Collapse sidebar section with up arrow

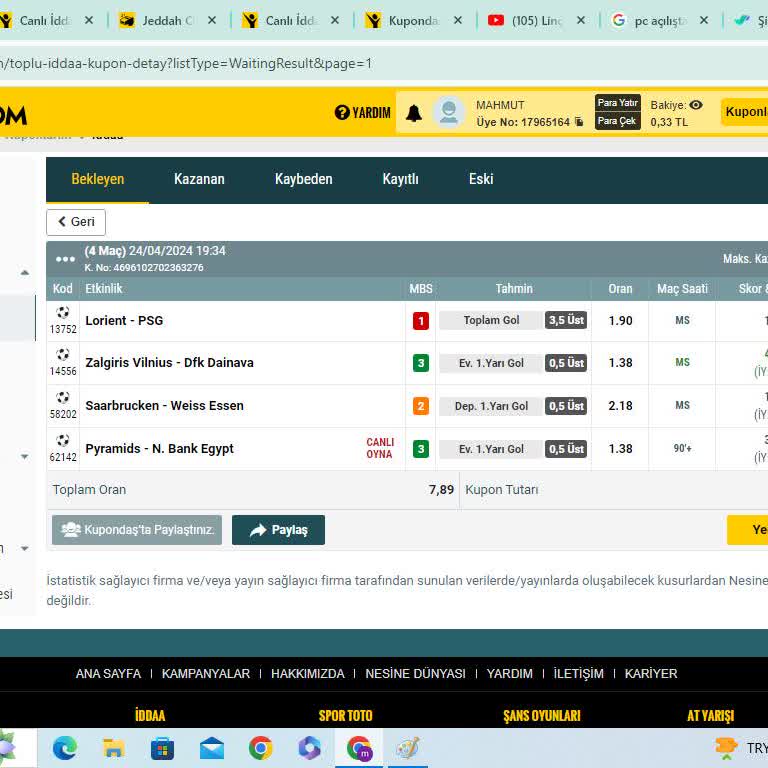pos(24,272)
